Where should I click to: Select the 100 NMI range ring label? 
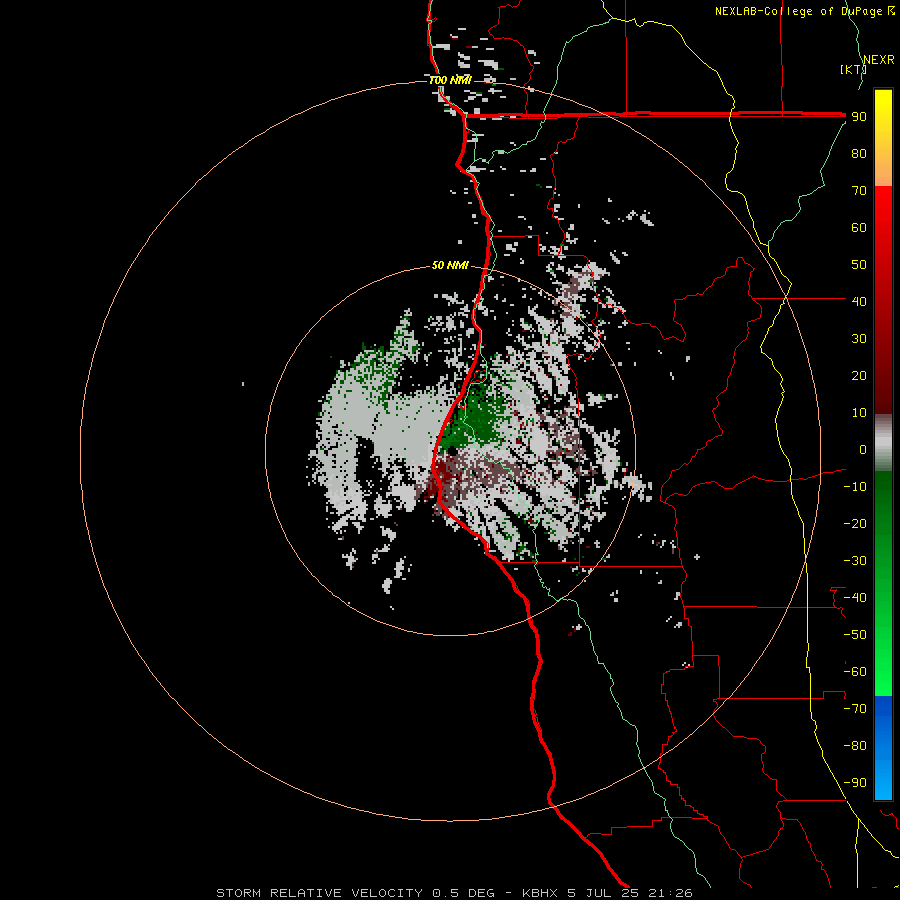(450, 80)
